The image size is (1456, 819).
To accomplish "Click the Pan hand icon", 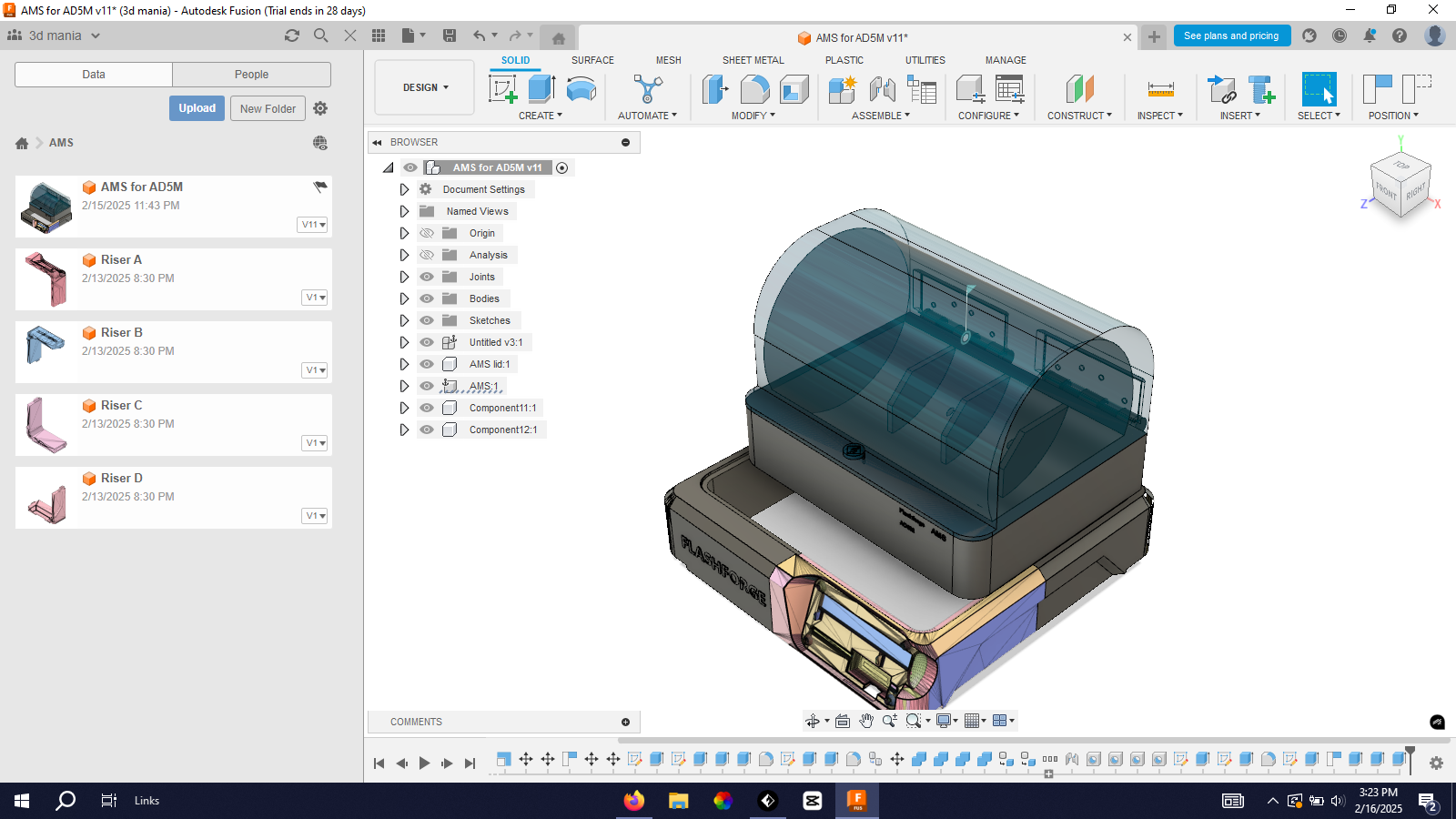I will click(x=866, y=721).
